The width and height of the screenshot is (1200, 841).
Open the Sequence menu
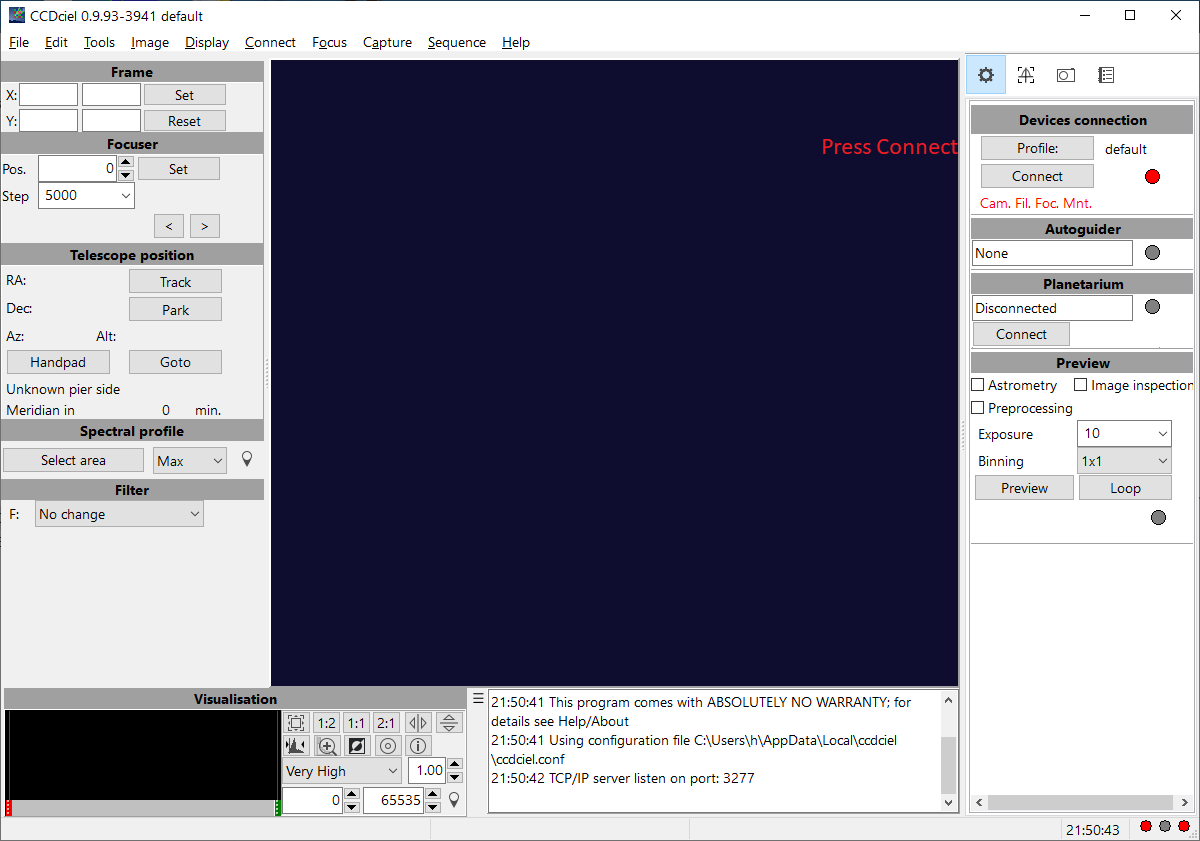(x=456, y=42)
